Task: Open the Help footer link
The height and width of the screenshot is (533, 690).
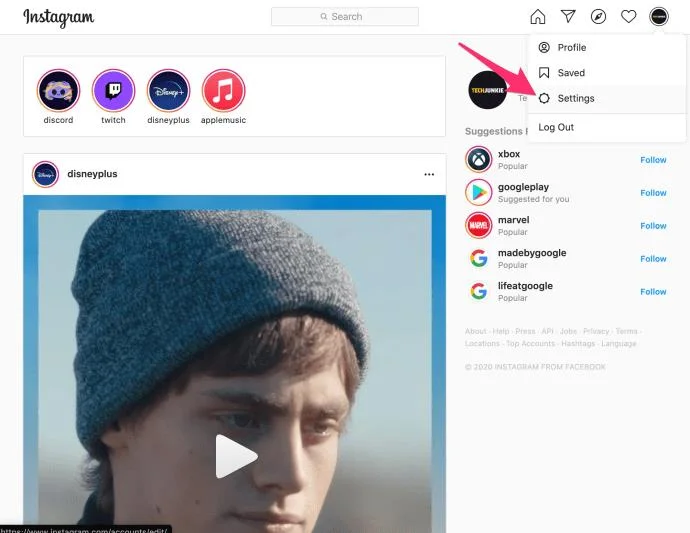Action: [x=501, y=331]
